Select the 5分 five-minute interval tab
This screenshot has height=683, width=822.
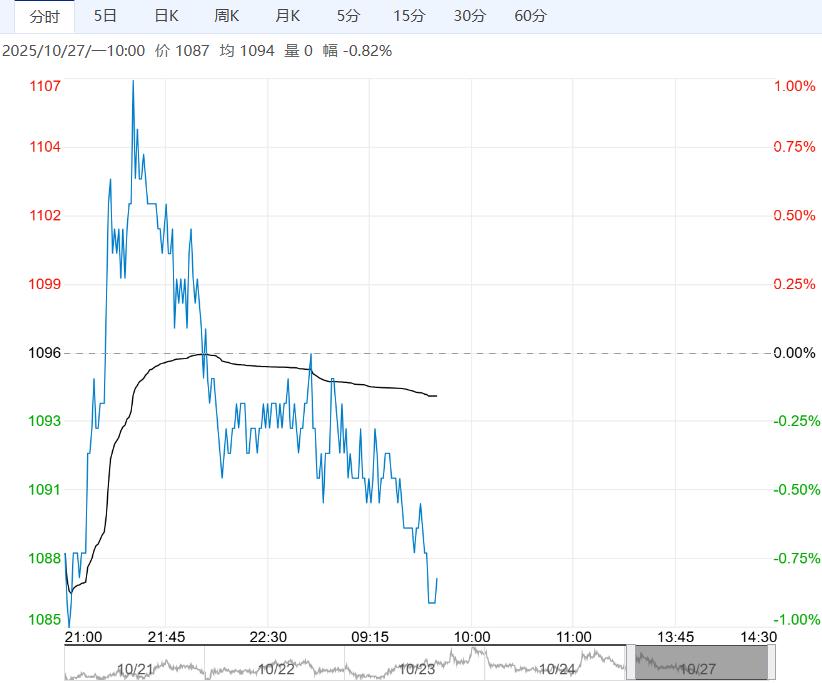tap(348, 16)
